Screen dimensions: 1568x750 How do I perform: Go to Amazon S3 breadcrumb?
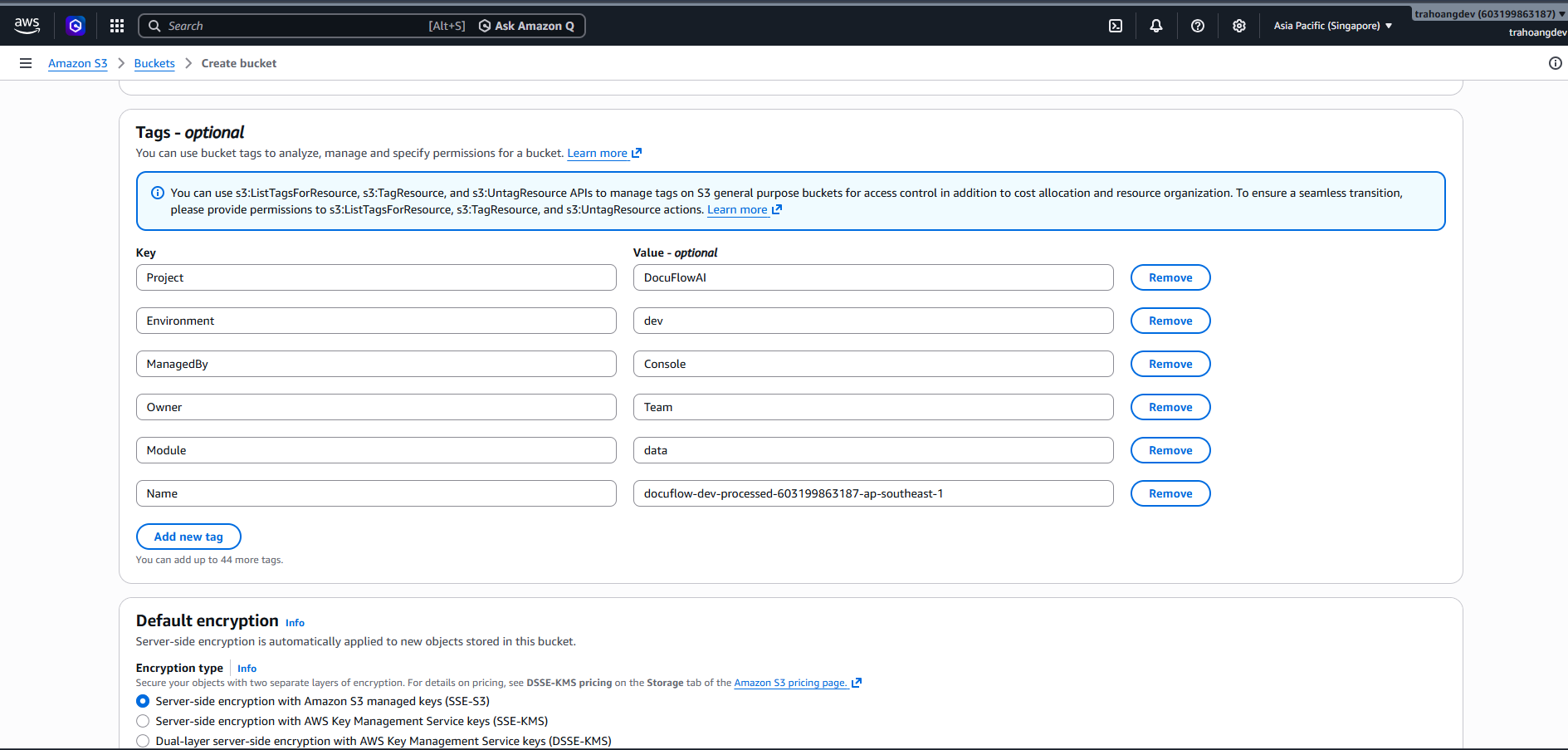78,63
